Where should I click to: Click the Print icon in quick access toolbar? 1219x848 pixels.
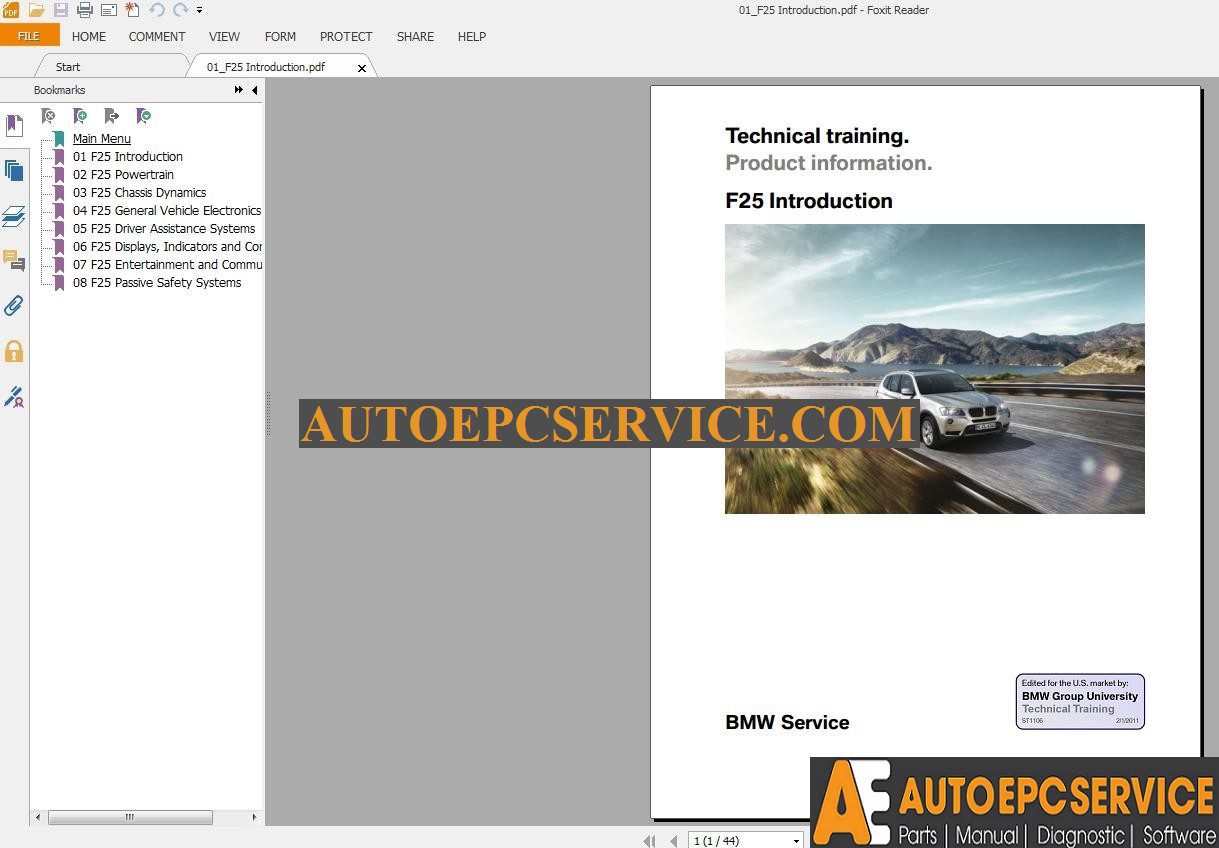[84, 10]
